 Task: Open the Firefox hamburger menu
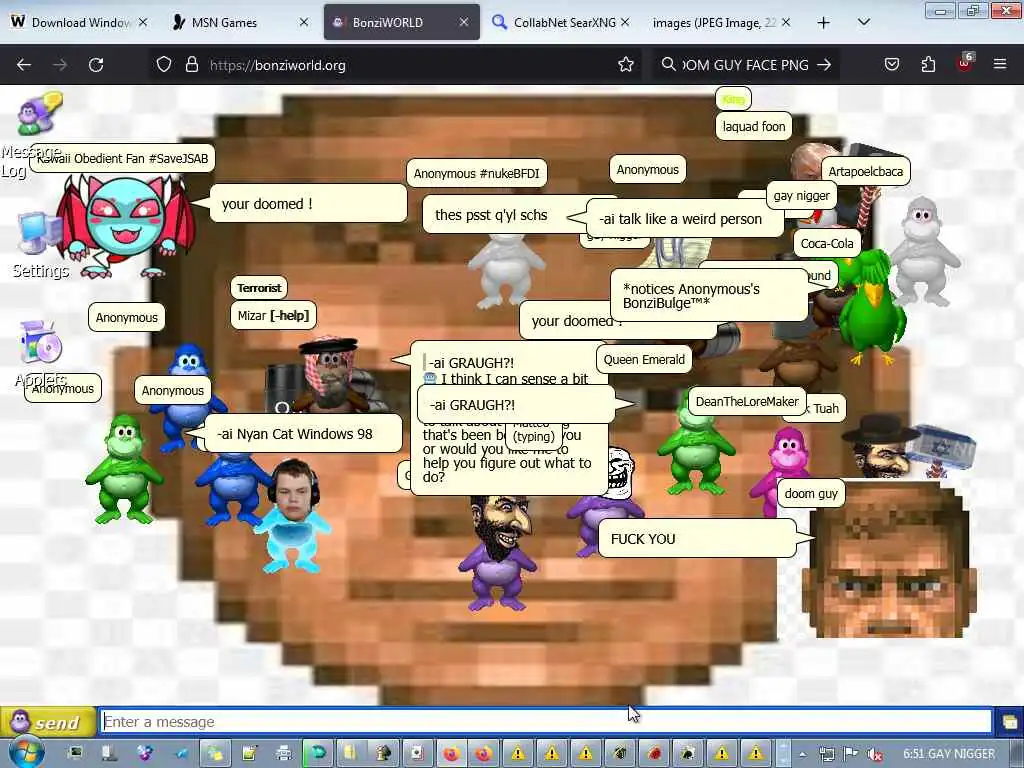tap(1000, 65)
